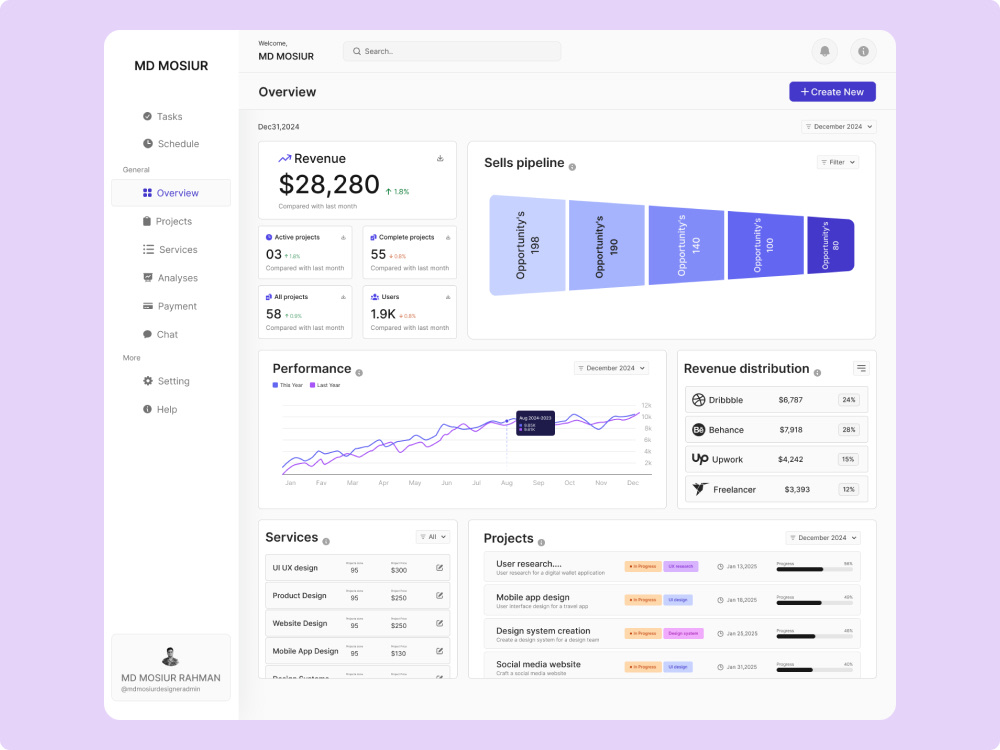Open Analyses in the sidebar
1000x750 pixels.
point(170,278)
